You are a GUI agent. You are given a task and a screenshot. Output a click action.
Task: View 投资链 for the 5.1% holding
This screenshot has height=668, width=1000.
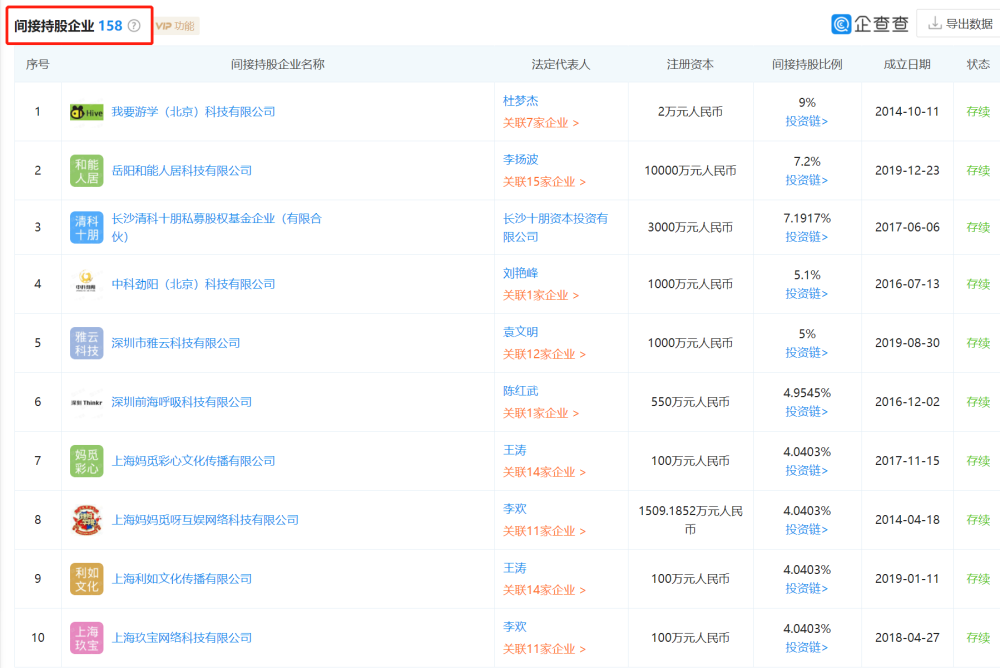[807, 293]
